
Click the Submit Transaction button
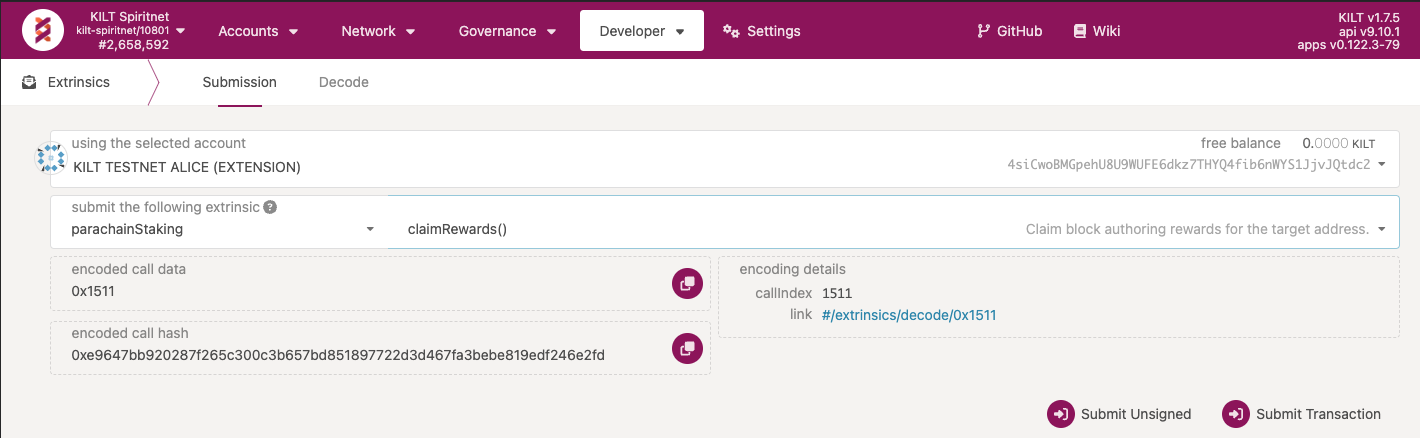1301,414
